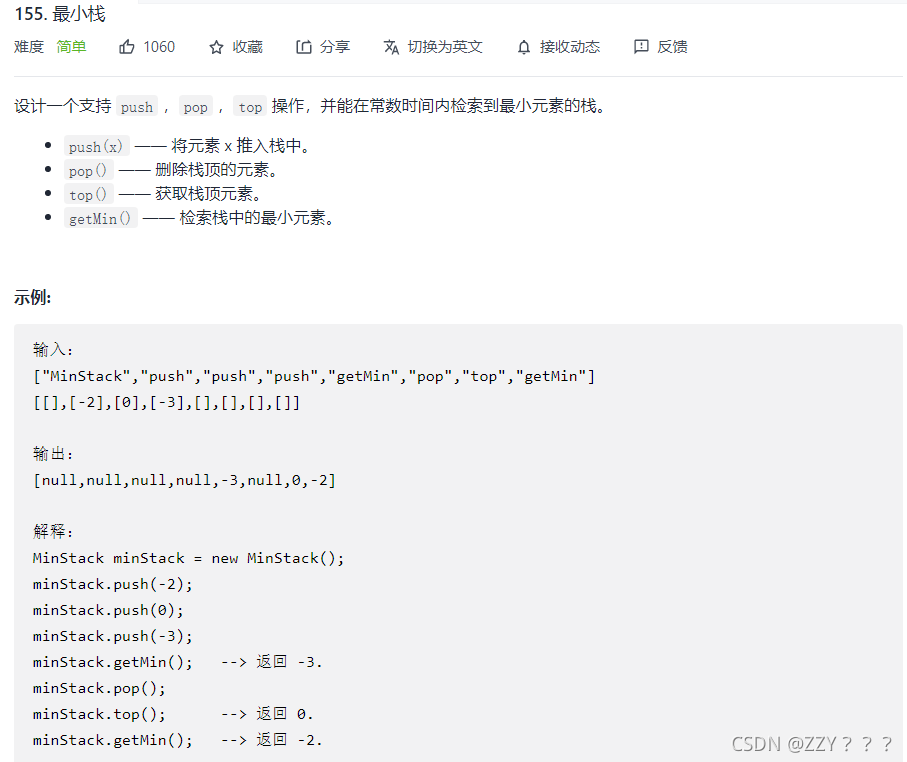Viewport: 907px width, 762px height.
Task: Click the translate language icon
Action: click(x=391, y=47)
